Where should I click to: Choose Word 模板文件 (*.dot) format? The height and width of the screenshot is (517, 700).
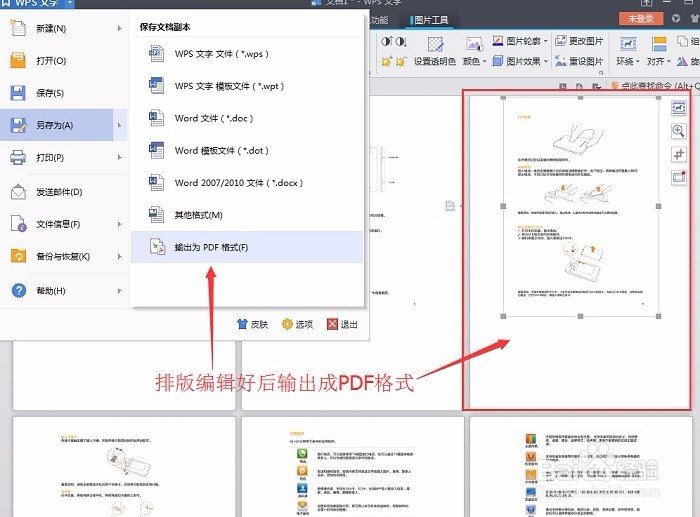coord(247,150)
